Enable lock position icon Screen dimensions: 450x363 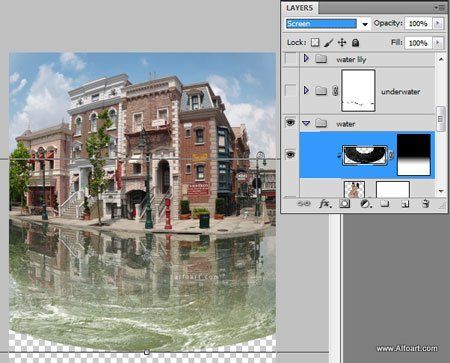(342, 43)
